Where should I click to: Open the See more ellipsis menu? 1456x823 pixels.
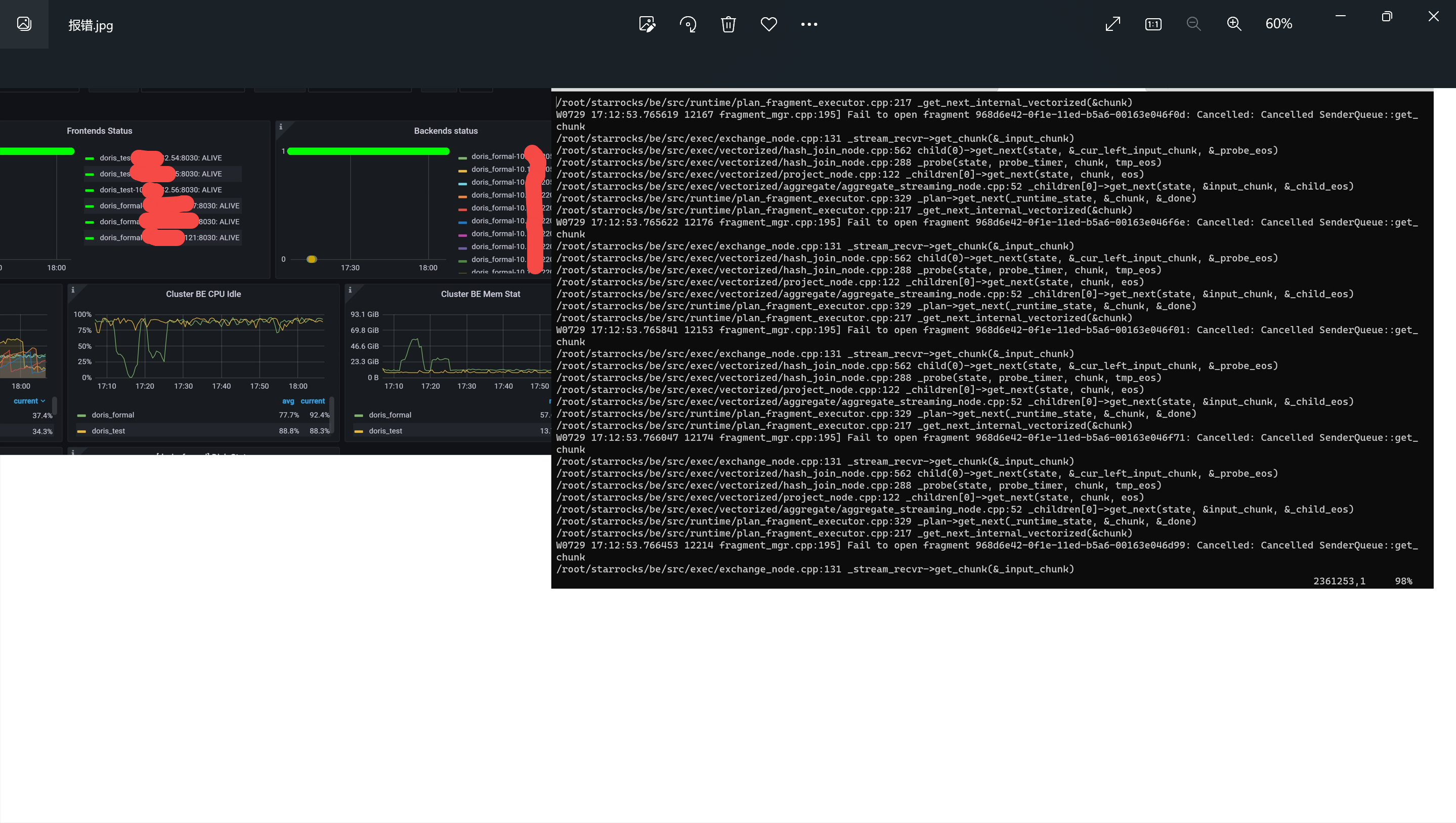pyautogui.click(x=809, y=24)
